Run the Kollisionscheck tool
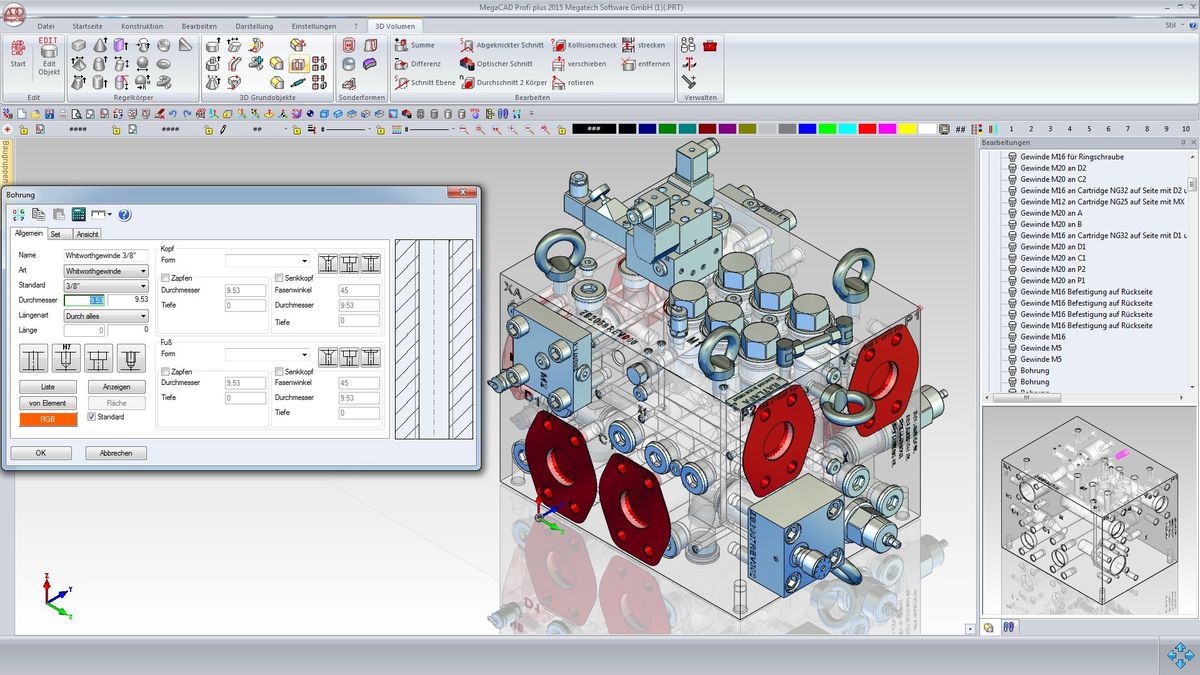The width and height of the screenshot is (1200, 675). (x=558, y=45)
